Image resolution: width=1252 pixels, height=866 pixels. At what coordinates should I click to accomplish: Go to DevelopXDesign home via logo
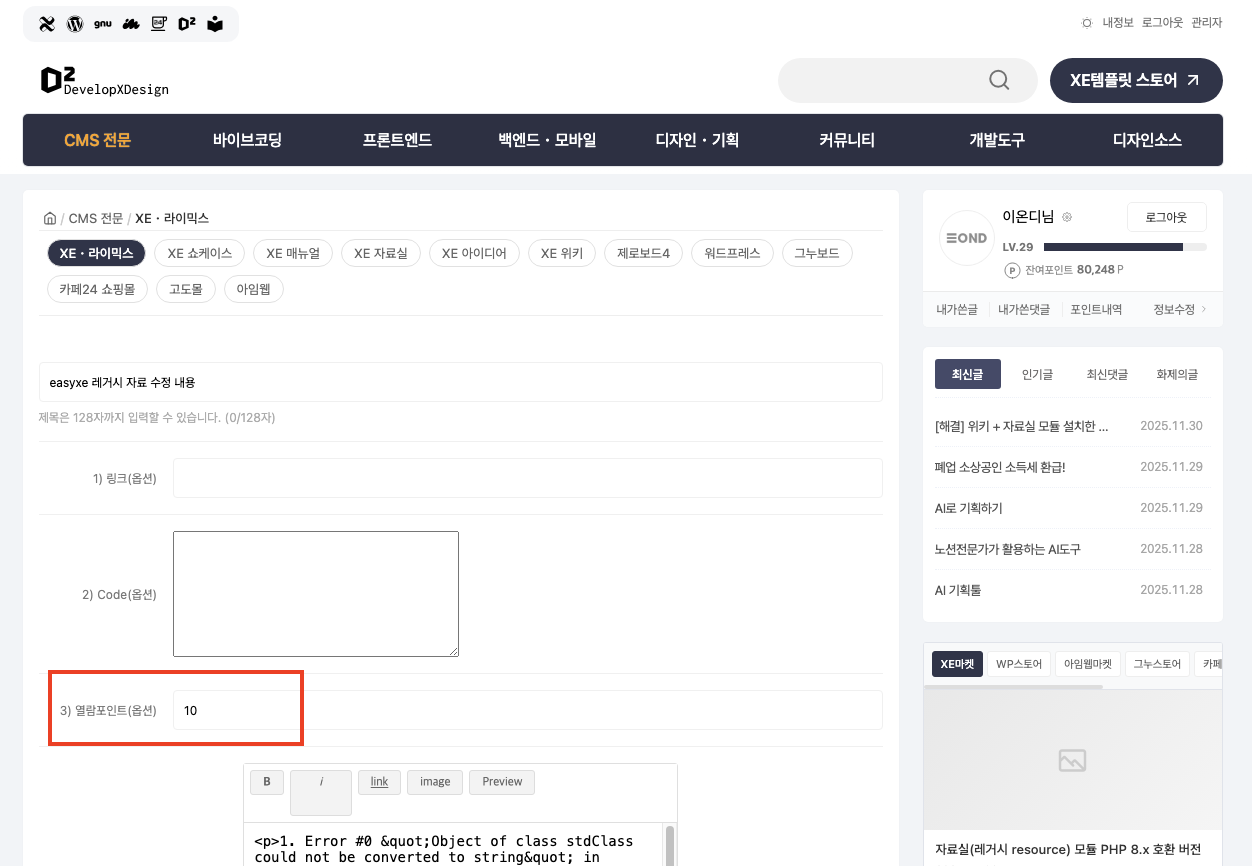coord(104,80)
